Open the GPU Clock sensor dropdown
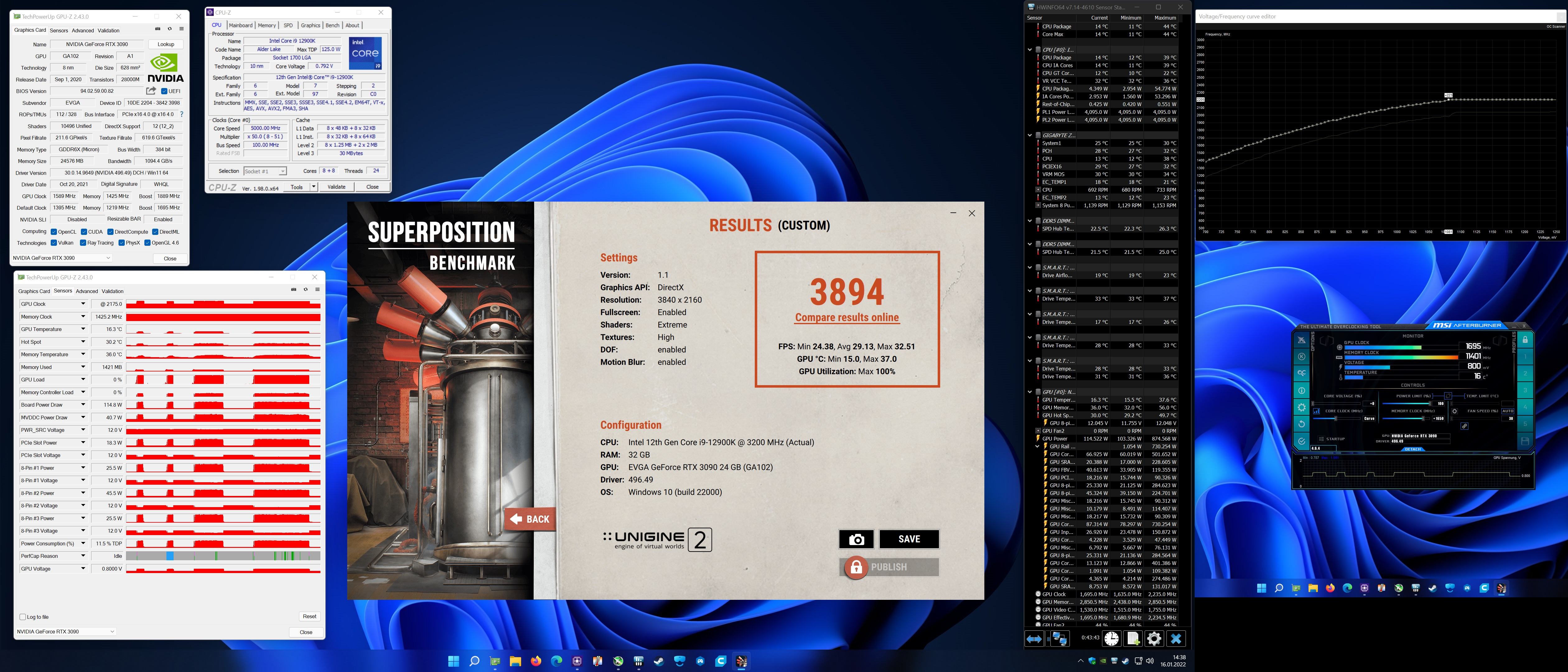This screenshot has height=672, width=1568. point(83,304)
